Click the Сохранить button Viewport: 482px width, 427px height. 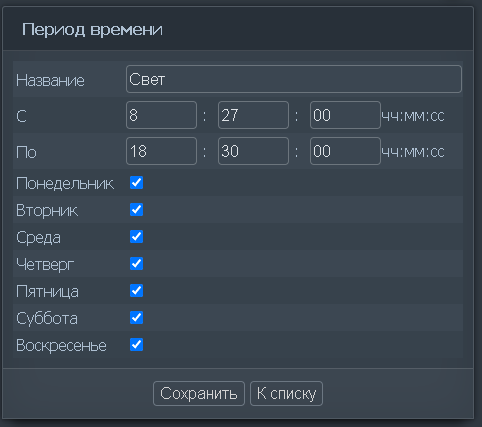click(199, 394)
